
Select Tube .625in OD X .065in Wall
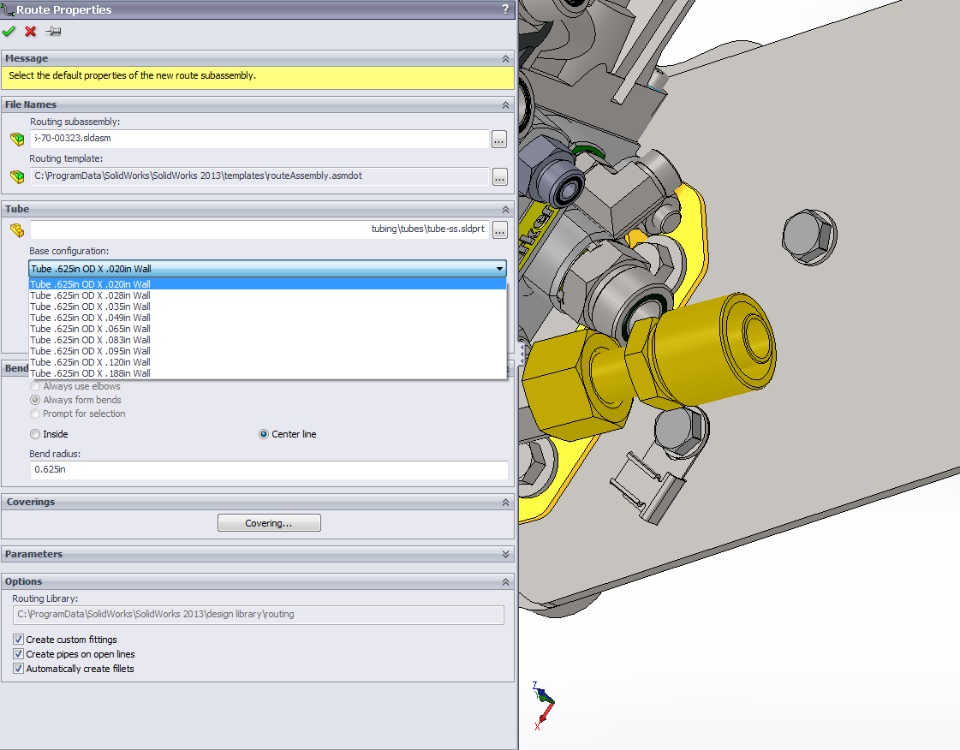coord(268,328)
